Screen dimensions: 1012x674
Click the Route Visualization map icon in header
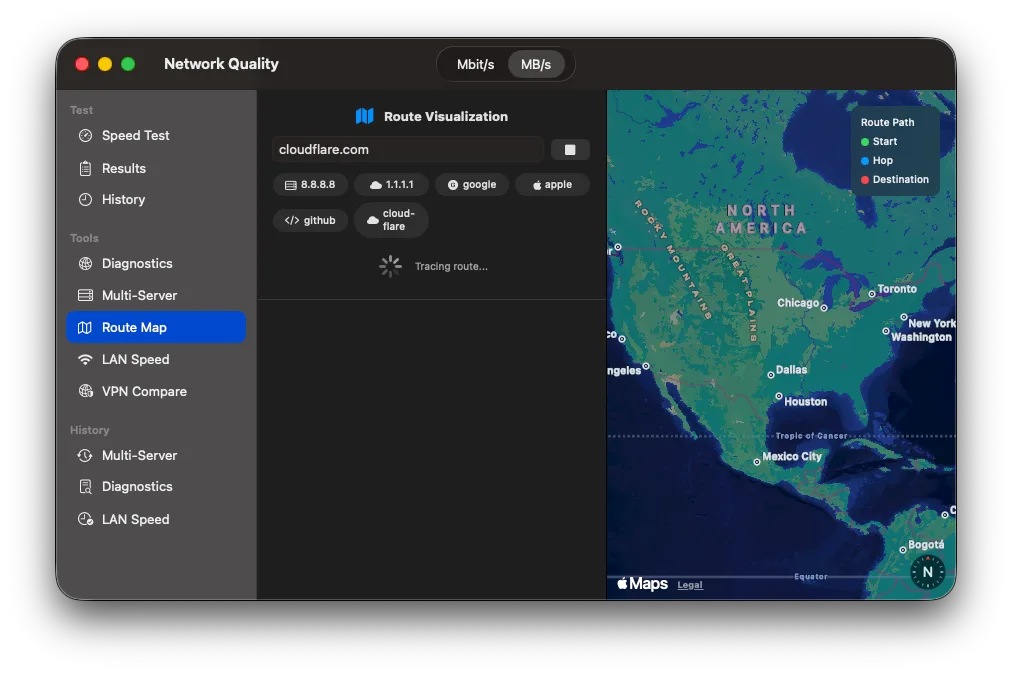pyautogui.click(x=365, y=116)
